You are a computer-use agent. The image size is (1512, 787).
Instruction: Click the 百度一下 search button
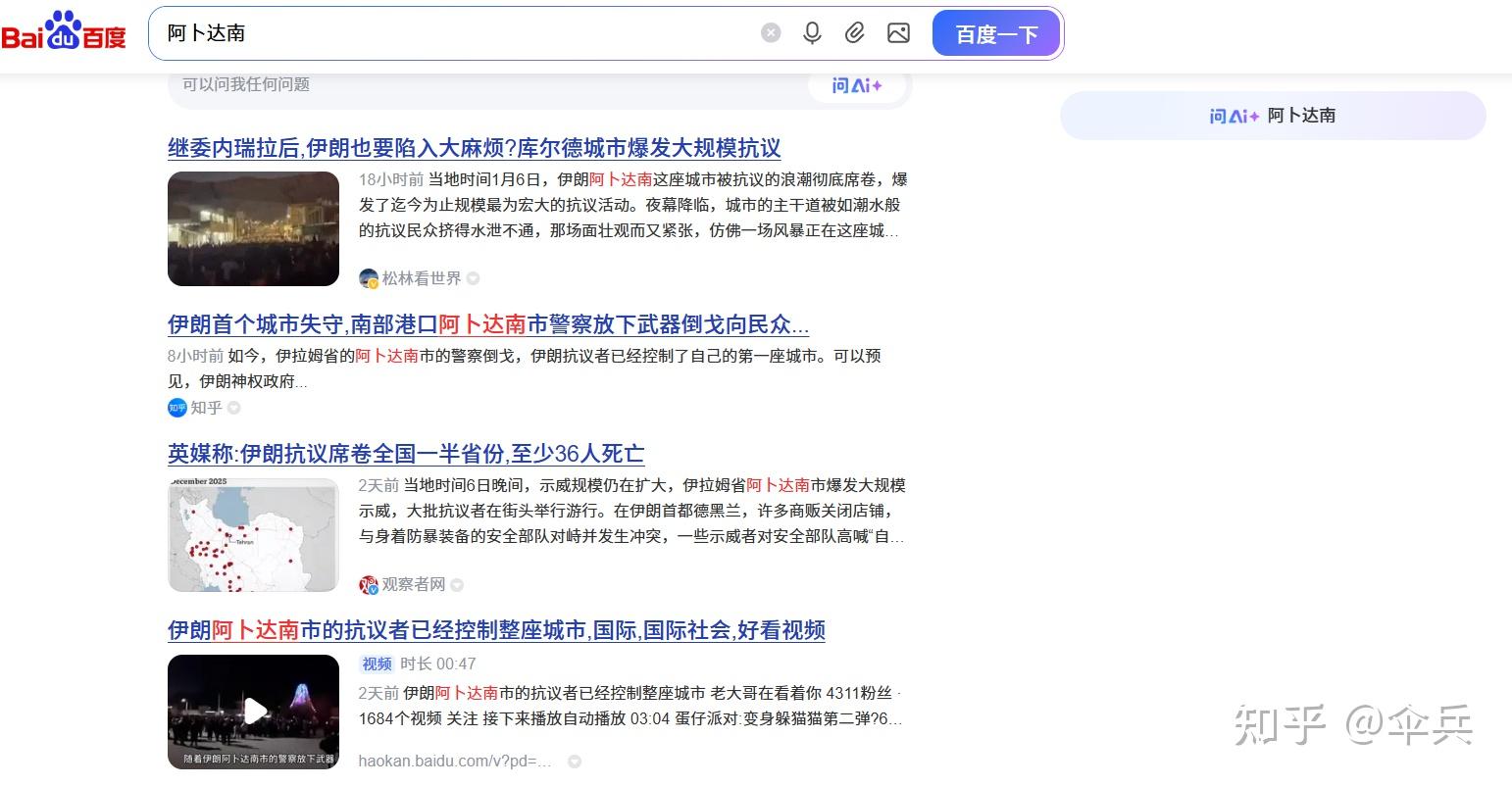point(996,34)
